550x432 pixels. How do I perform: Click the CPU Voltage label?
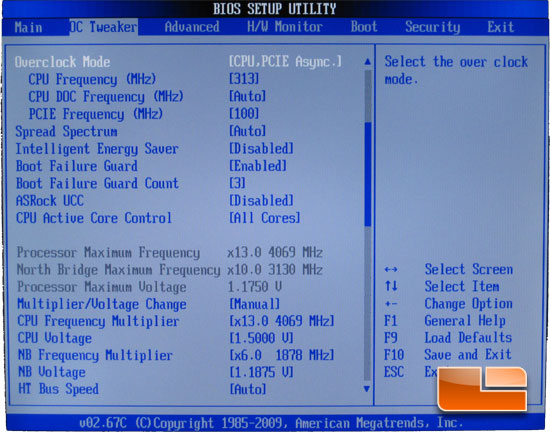click(55, 338)
